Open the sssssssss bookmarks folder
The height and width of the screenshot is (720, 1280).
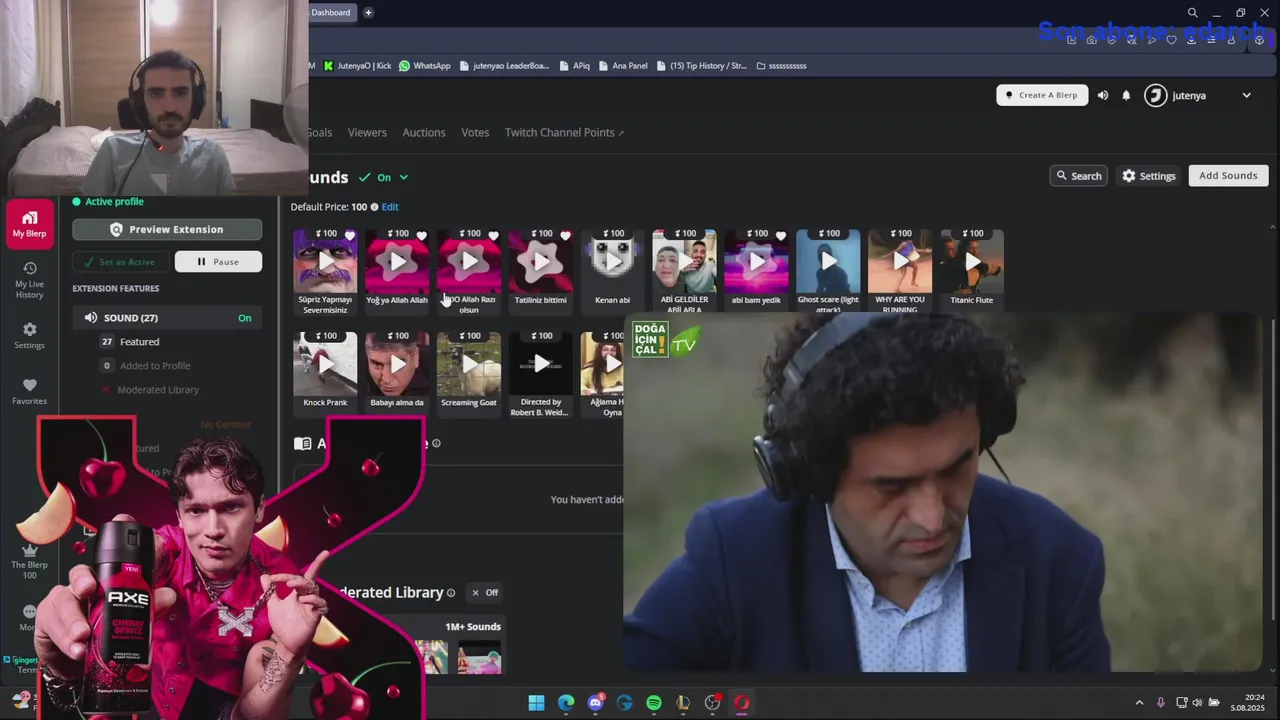click(x=781, y=66)
